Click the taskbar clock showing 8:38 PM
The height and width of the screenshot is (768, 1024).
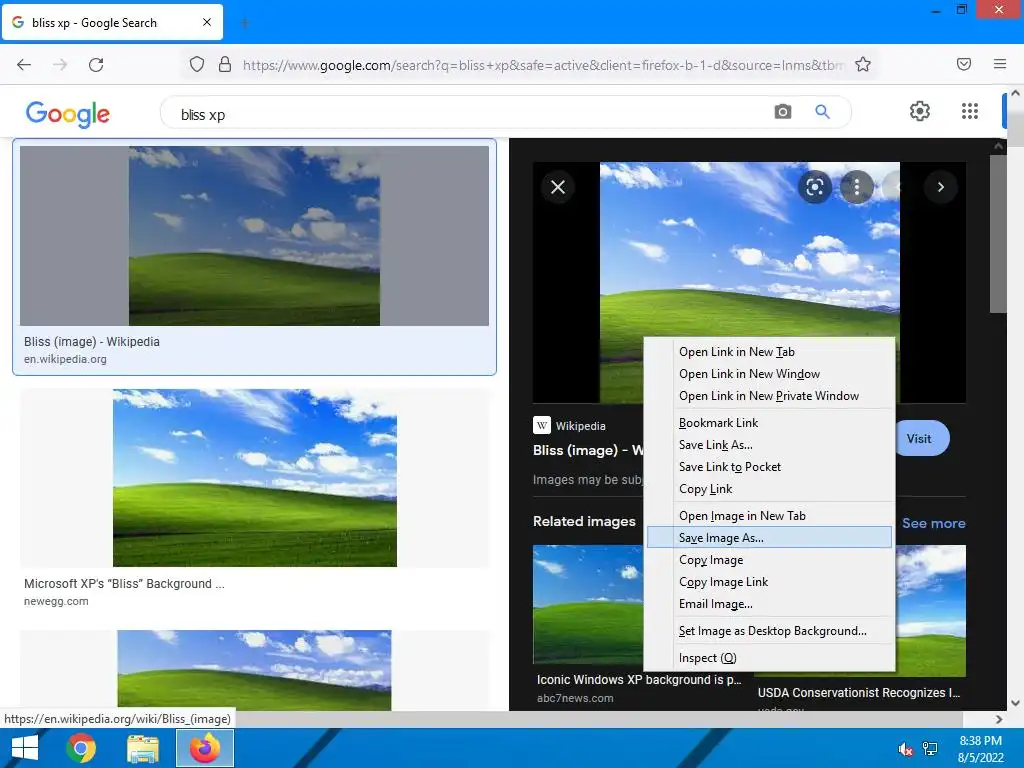tap(980, 748)
